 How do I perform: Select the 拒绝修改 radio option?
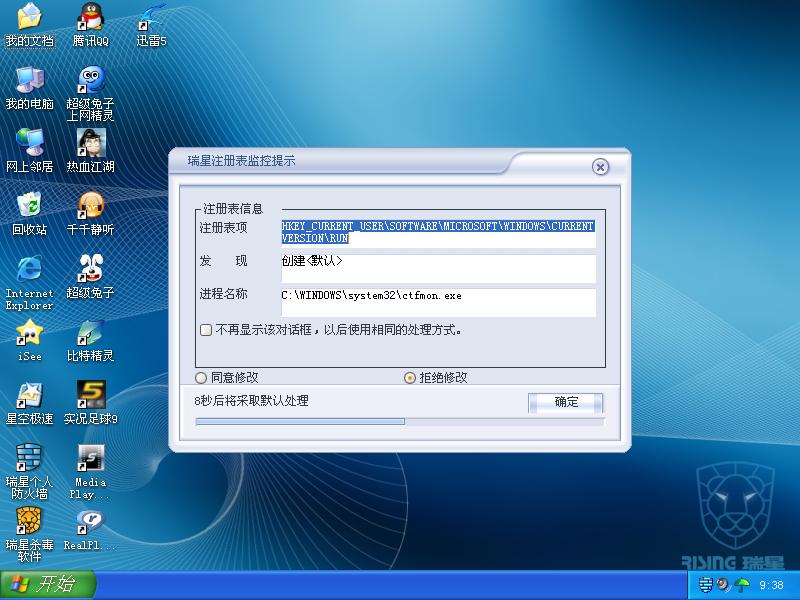(x=409, y=378)
